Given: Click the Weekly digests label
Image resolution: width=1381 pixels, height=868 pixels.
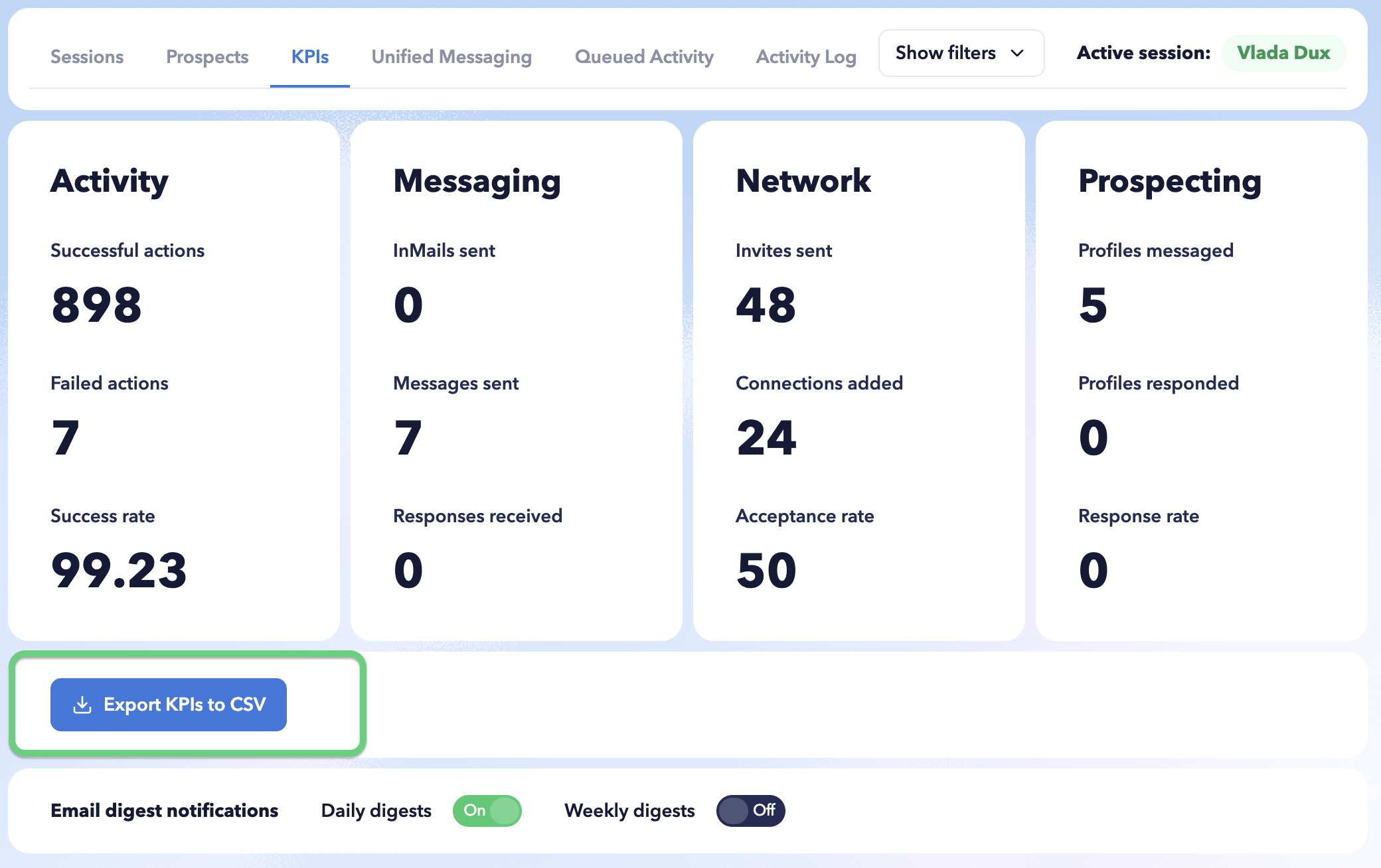Looking at the screenshot, I should click(x=629, y=811).
